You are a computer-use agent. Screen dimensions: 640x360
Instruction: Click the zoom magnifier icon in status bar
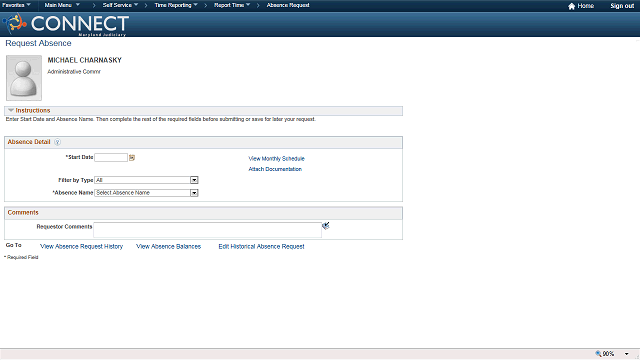coord(598,354)
